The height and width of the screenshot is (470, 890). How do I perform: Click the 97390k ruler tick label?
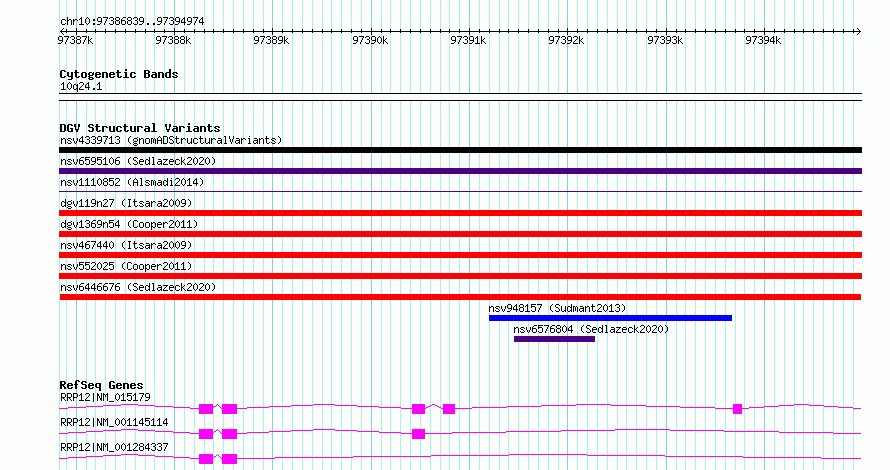[x=370, y=40]
